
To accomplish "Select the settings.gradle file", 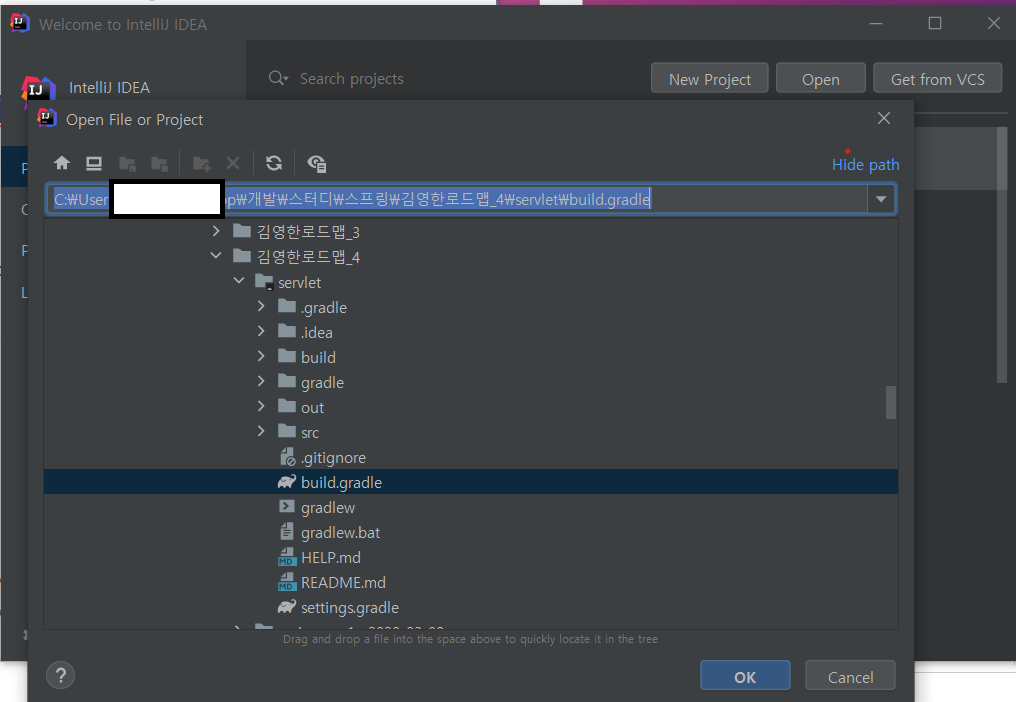I will [350, 607].
